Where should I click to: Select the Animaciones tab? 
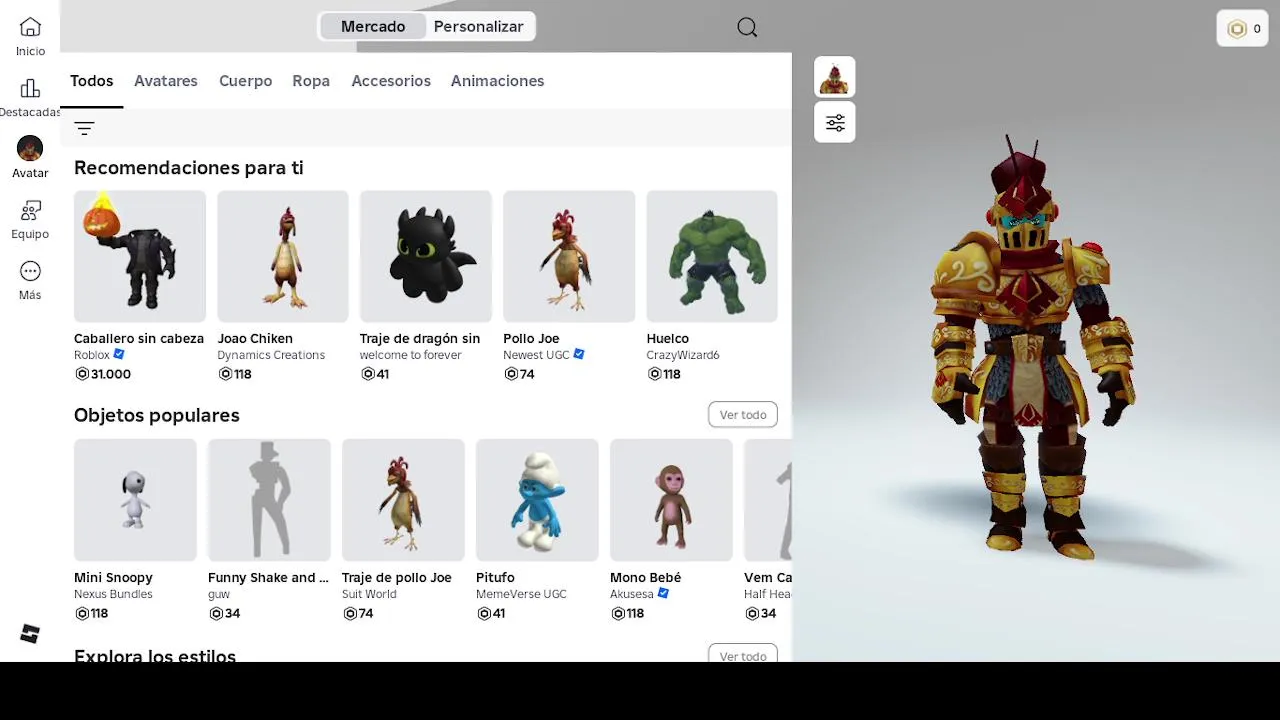pos(498,81)
